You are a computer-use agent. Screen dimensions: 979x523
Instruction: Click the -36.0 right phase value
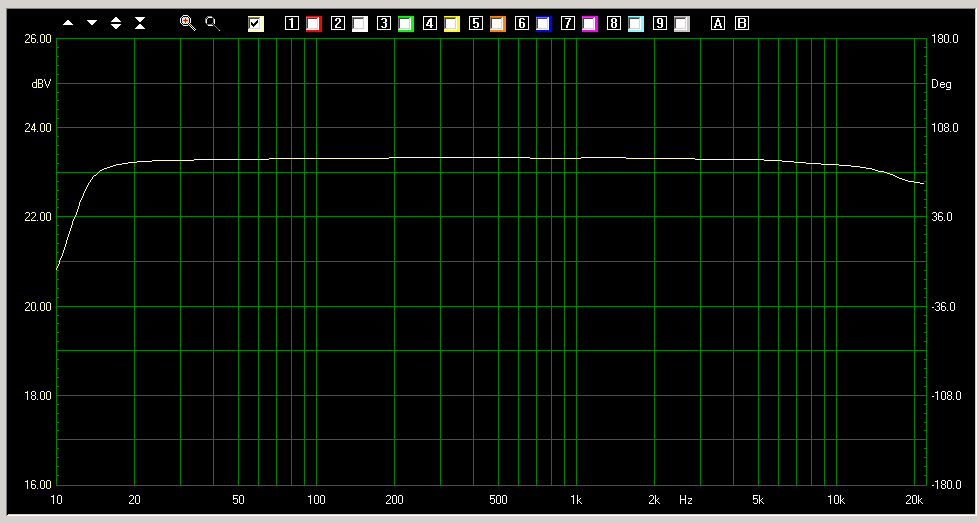pos(943,306)
